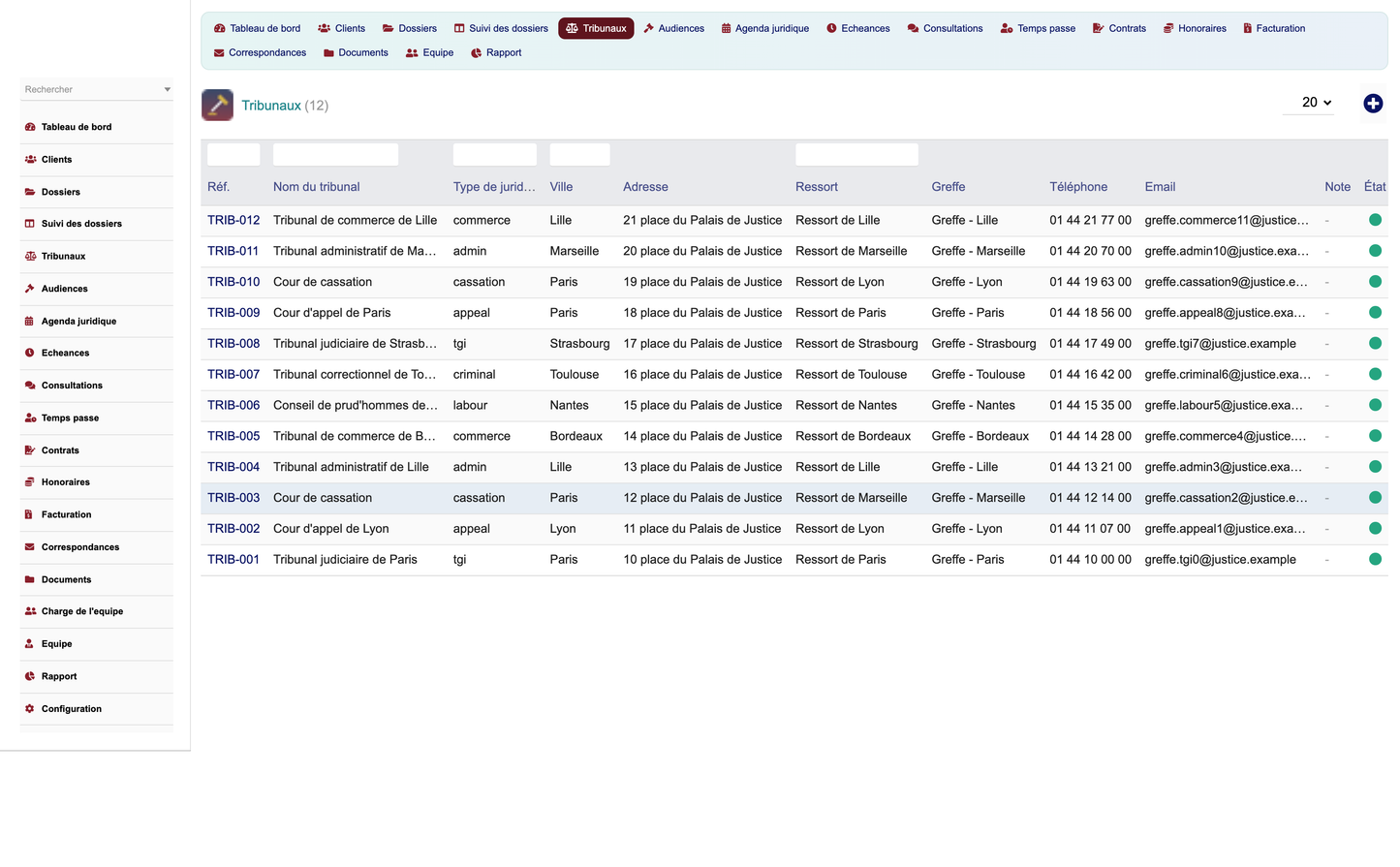The width and height of the screenshot is (1400, 867).
Task: Expand the Rechercher dropdown arrow
Action: 168,89
